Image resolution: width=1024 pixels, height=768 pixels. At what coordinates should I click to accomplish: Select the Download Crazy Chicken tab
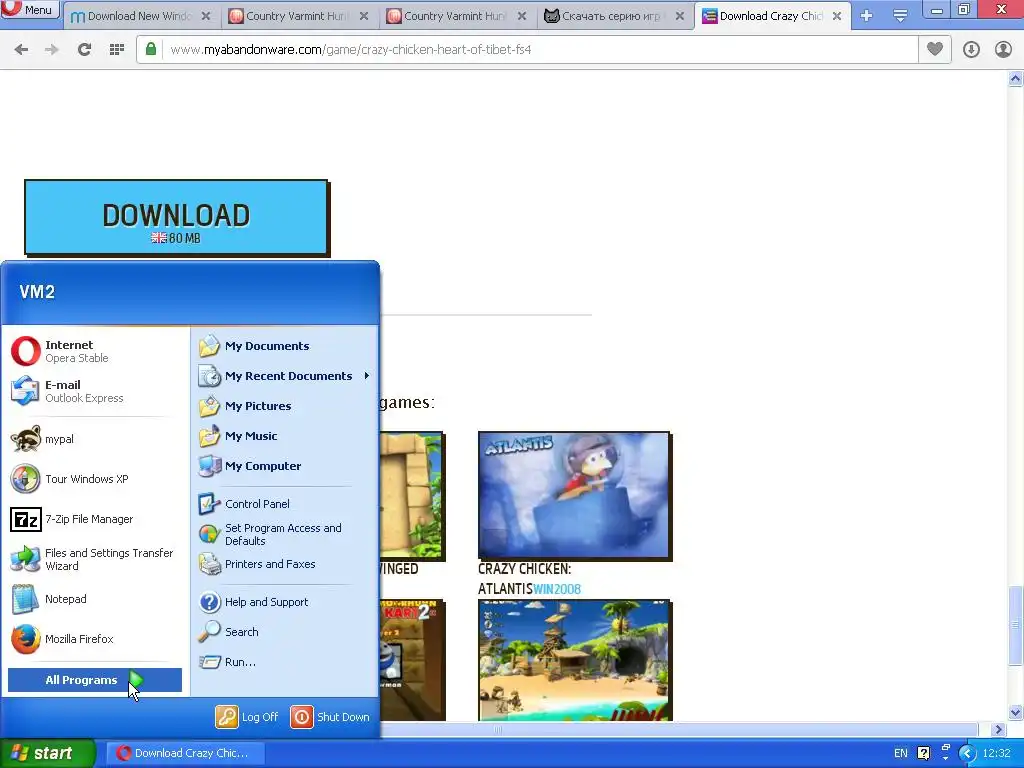[773, 16]
